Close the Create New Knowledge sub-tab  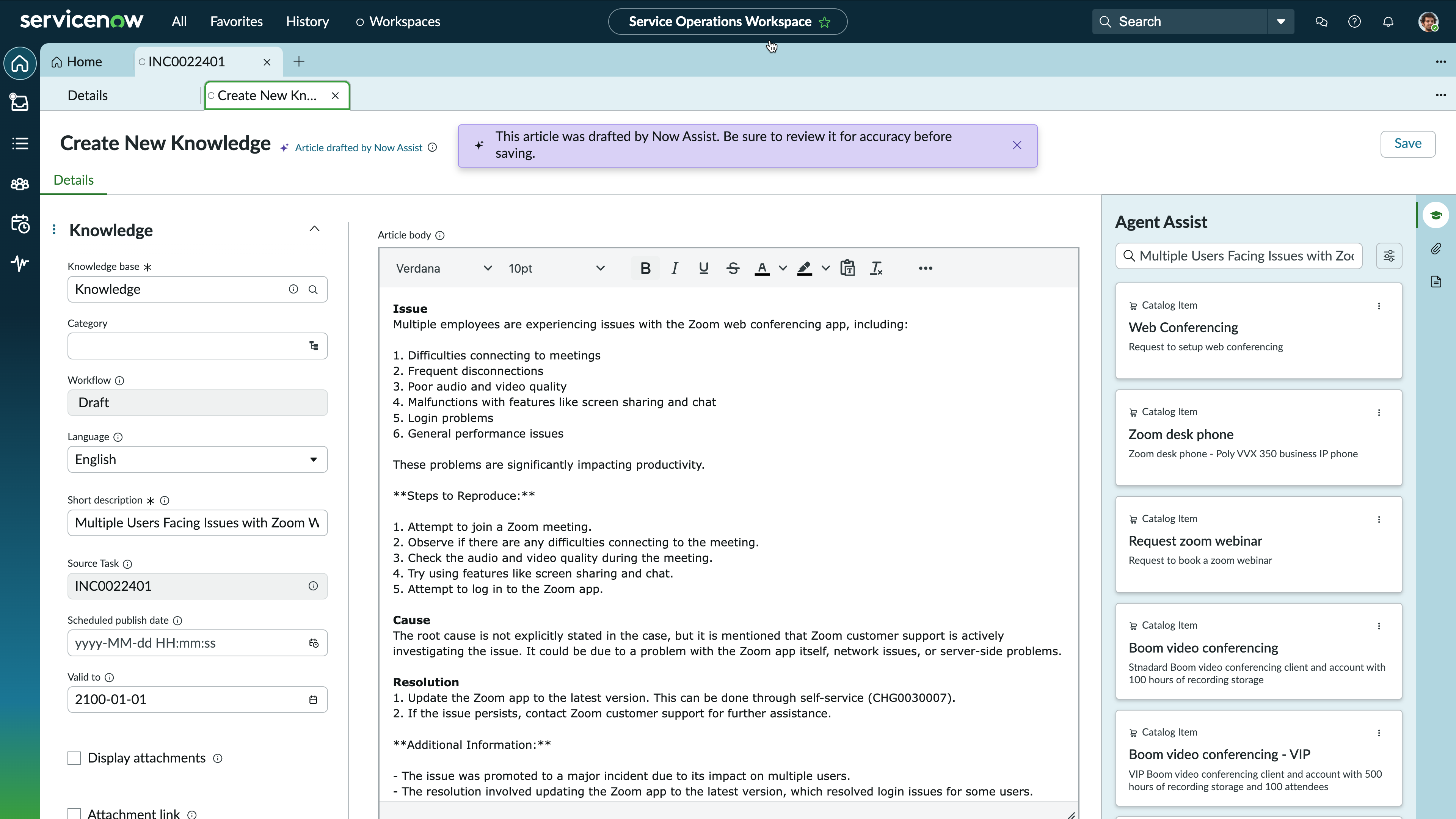[335, 96]
